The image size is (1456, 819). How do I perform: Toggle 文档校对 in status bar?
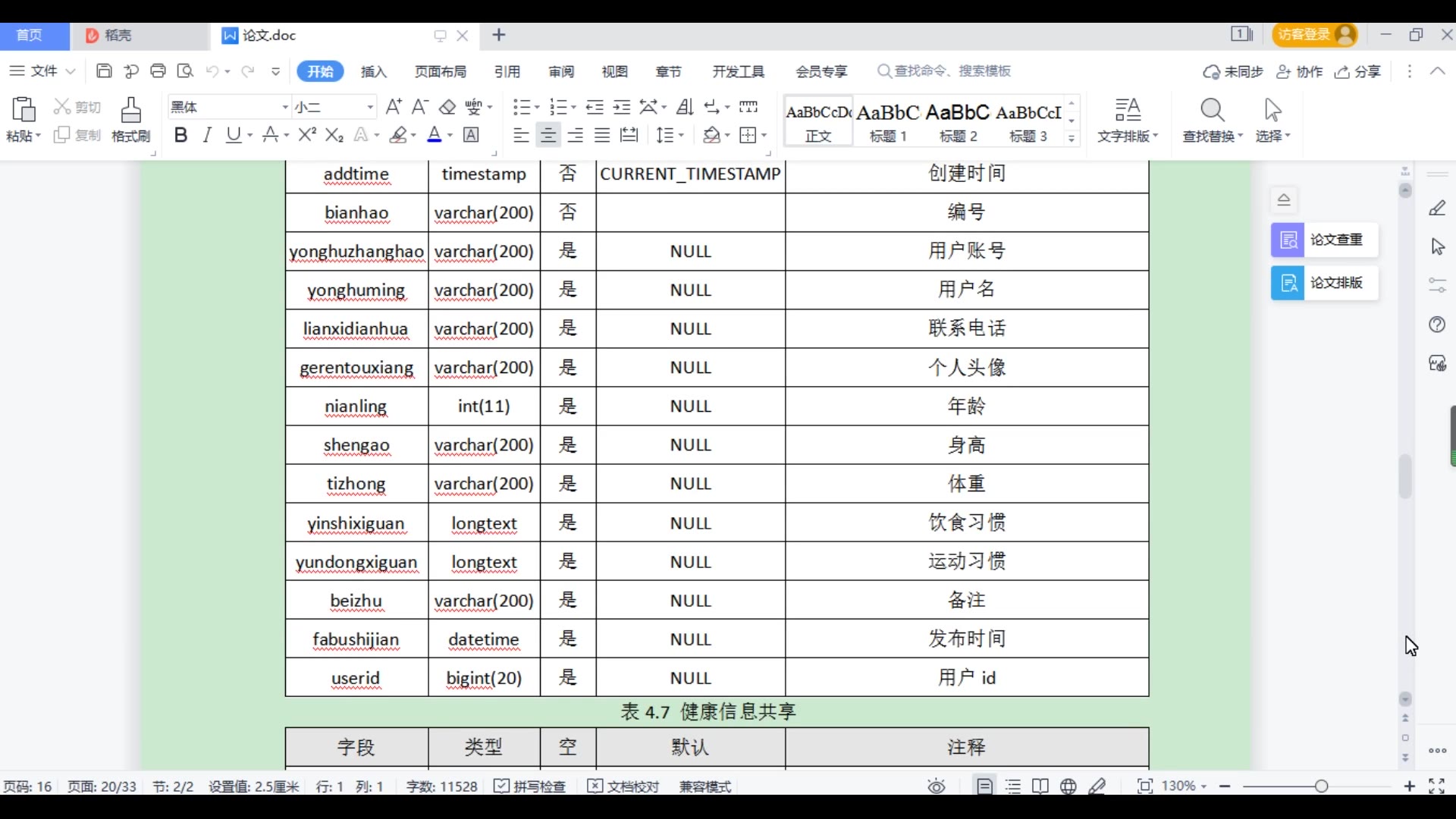pos(623,786)
